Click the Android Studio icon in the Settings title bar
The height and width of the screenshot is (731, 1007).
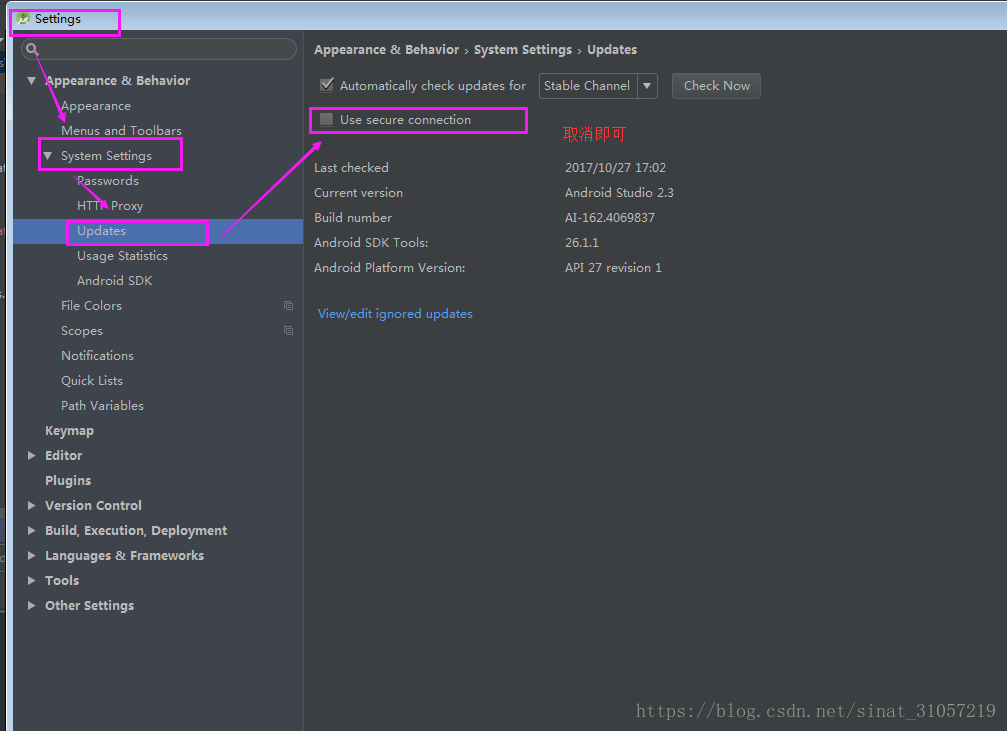[x=23, y=19]
